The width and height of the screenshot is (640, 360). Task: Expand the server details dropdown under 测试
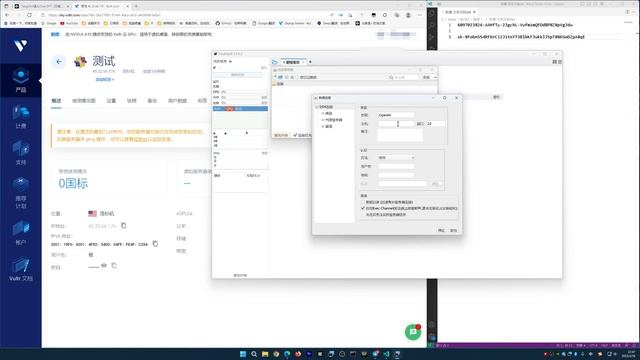point(105,80)
